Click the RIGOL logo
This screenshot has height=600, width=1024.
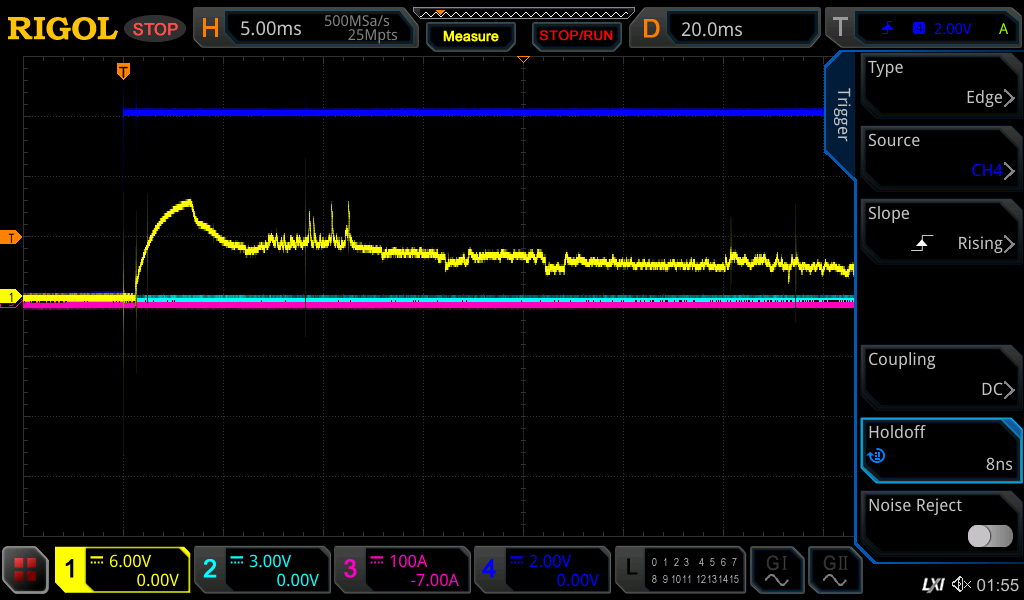coord(62,29)
